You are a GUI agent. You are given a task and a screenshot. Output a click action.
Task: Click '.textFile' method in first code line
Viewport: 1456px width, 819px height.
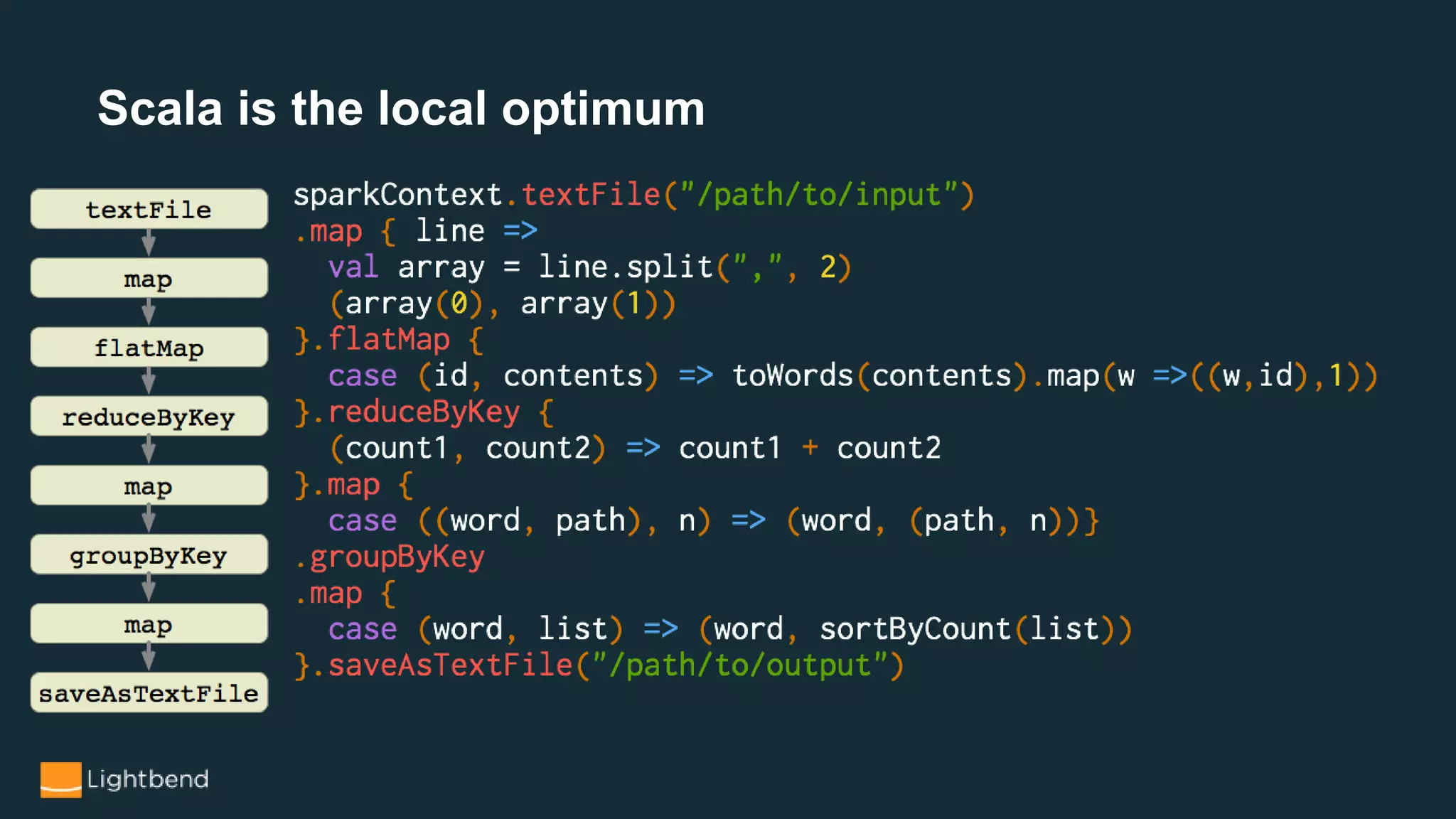[x=582, y=194]
